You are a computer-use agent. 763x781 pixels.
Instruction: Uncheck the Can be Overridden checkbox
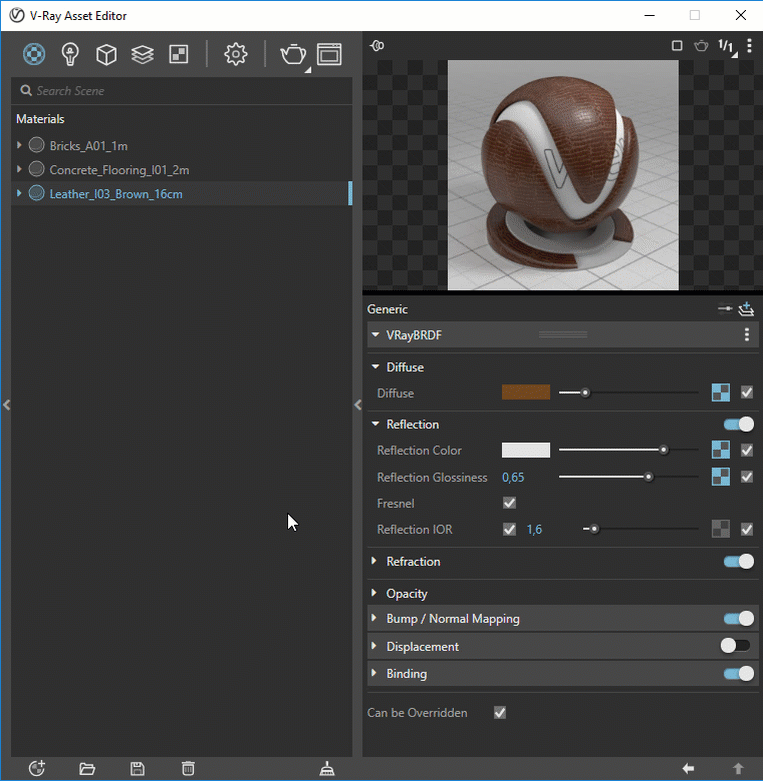click(500, 713)
